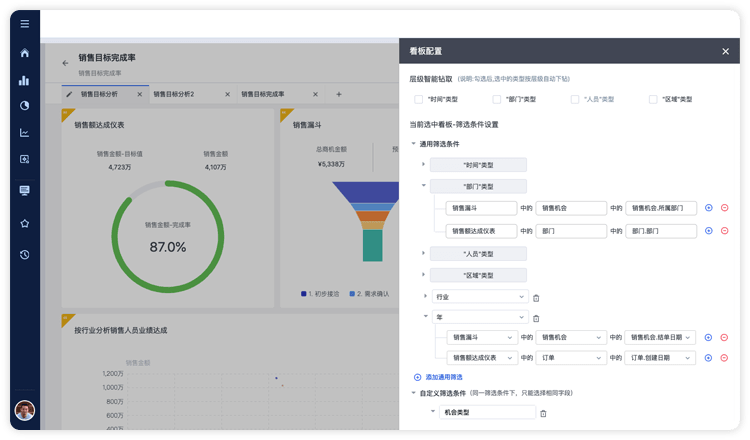This screenshot has width=750, height=440.
Task: Open pie chart section in sidebar
Action: coord(24,105)
